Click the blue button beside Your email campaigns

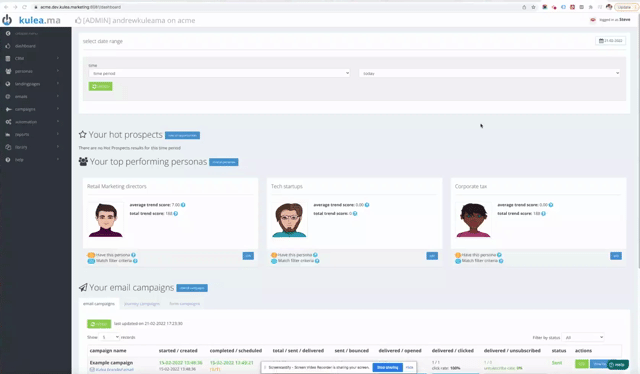coord(192,288)
